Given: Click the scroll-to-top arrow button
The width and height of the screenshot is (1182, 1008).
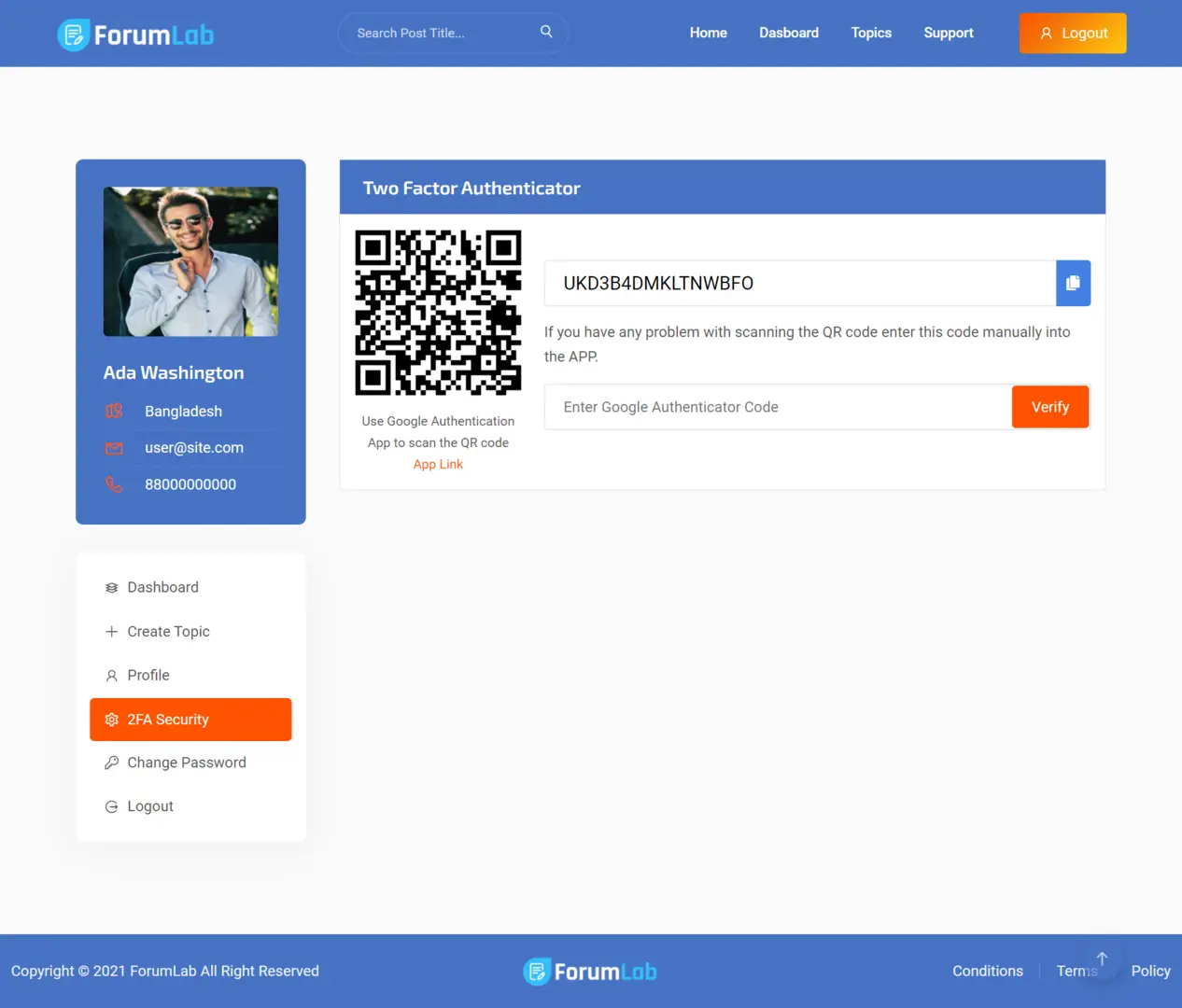Looking at the screenshot, I should coord(1102,959).
